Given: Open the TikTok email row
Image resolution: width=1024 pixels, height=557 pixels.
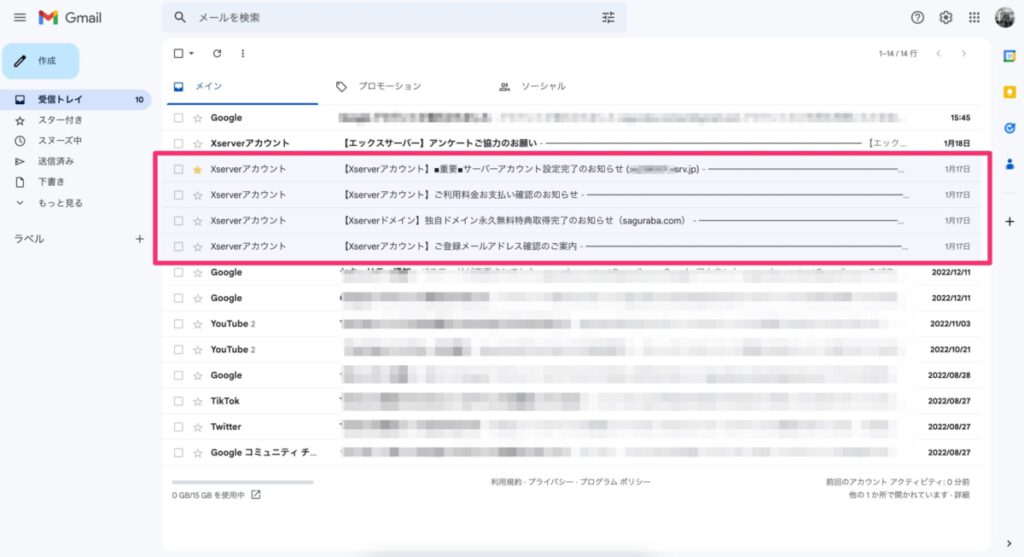Looking at the screenshot, I should [x=572, y=401].
